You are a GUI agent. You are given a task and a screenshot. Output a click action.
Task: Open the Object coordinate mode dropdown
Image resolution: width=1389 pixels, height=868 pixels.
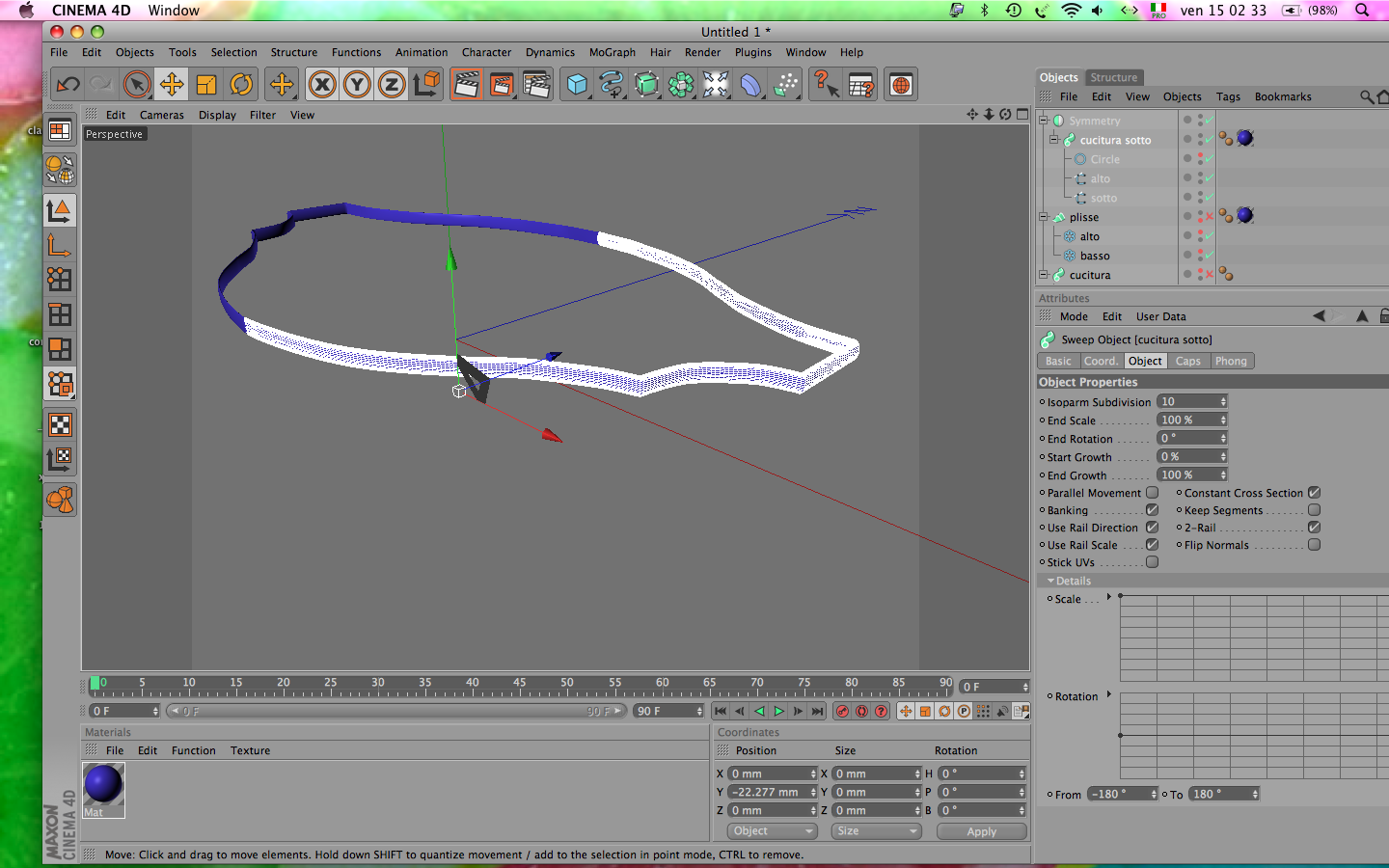tap(772, 831)
